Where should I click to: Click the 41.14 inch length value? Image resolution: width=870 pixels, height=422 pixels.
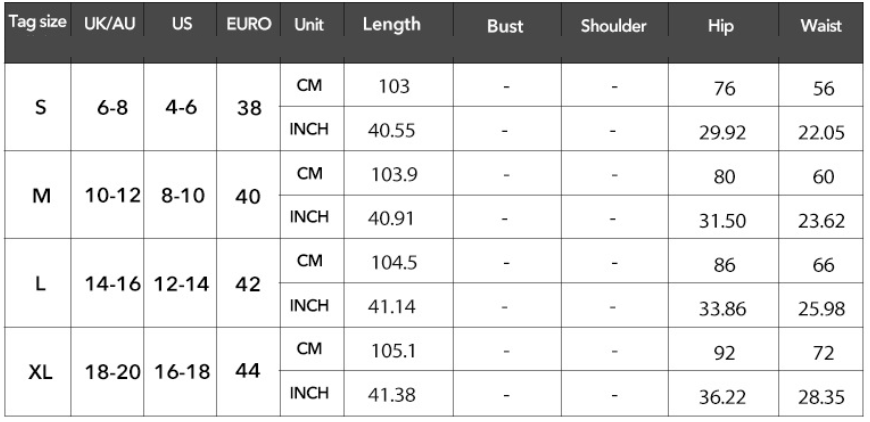(x=391, y=307)
